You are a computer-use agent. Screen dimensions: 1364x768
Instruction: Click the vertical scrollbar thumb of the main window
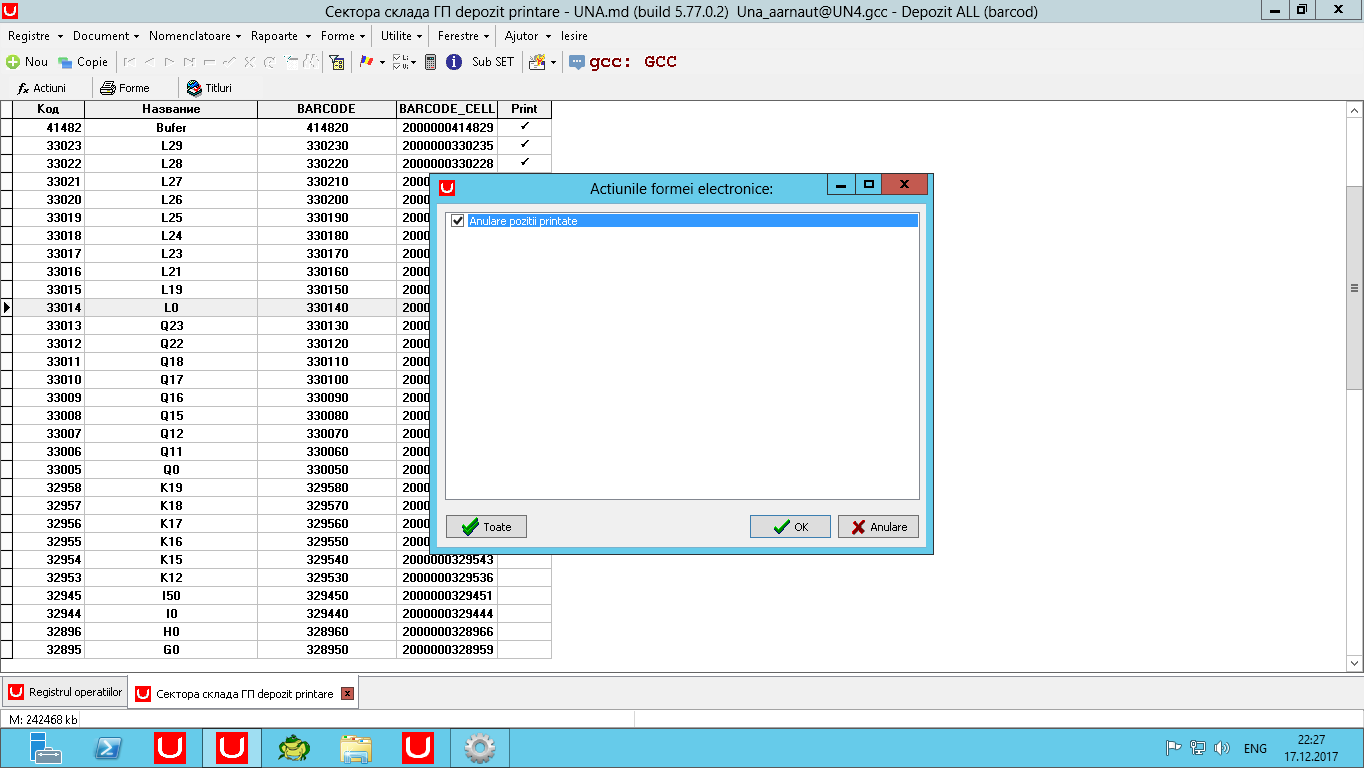[x=1355, y=287]
